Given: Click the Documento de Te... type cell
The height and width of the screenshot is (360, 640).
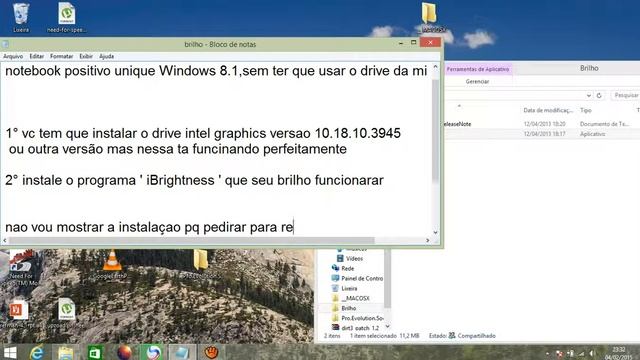Looking at the screenshot, I should tap(604, 124).
